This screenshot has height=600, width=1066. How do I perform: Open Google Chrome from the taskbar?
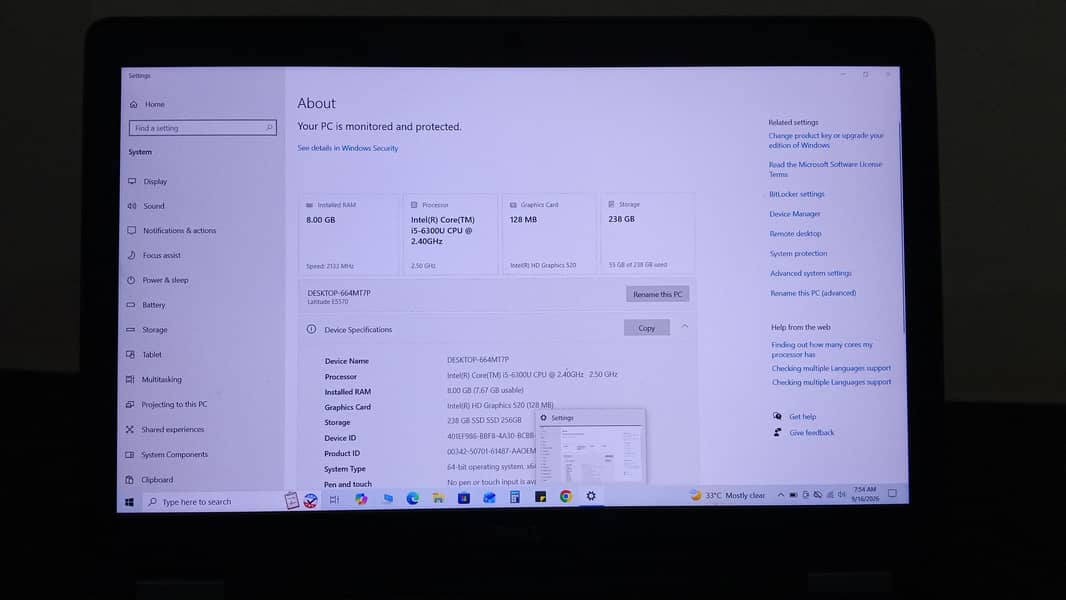566,497
